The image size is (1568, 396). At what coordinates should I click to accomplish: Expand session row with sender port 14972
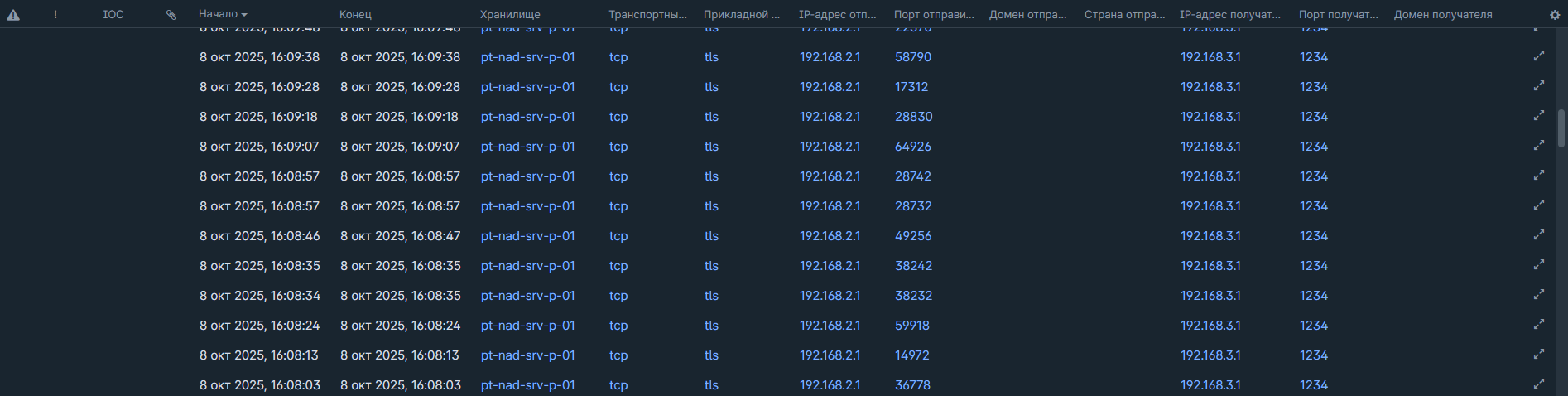pos(1538,355)
